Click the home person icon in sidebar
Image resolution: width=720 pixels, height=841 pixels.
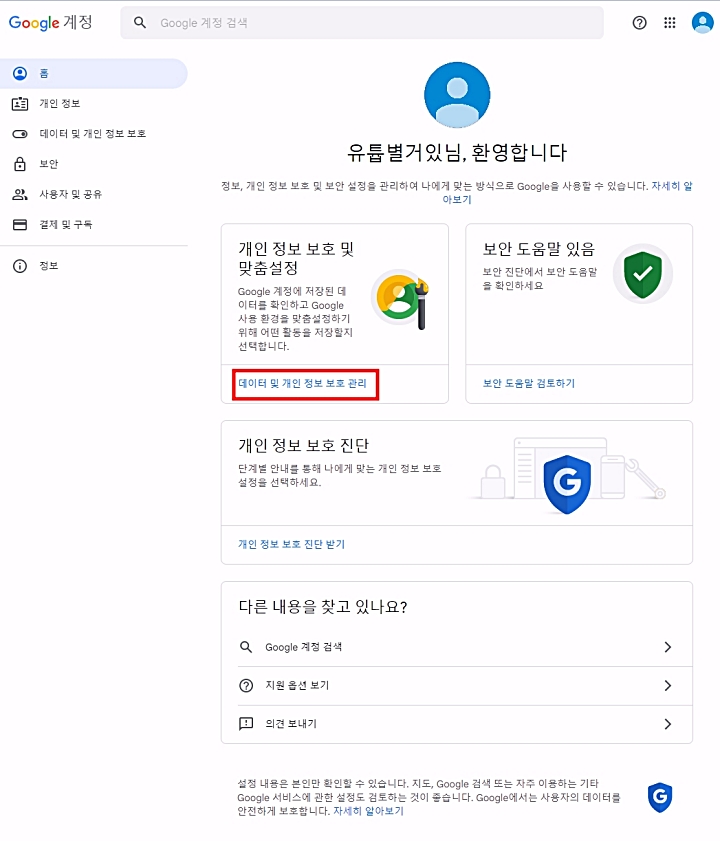coord(20,73)
